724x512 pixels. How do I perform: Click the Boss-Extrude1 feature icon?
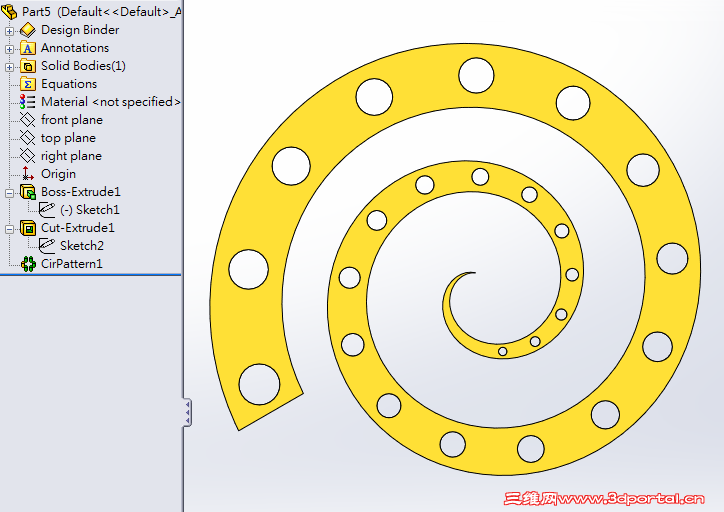(x=28, y=192)
